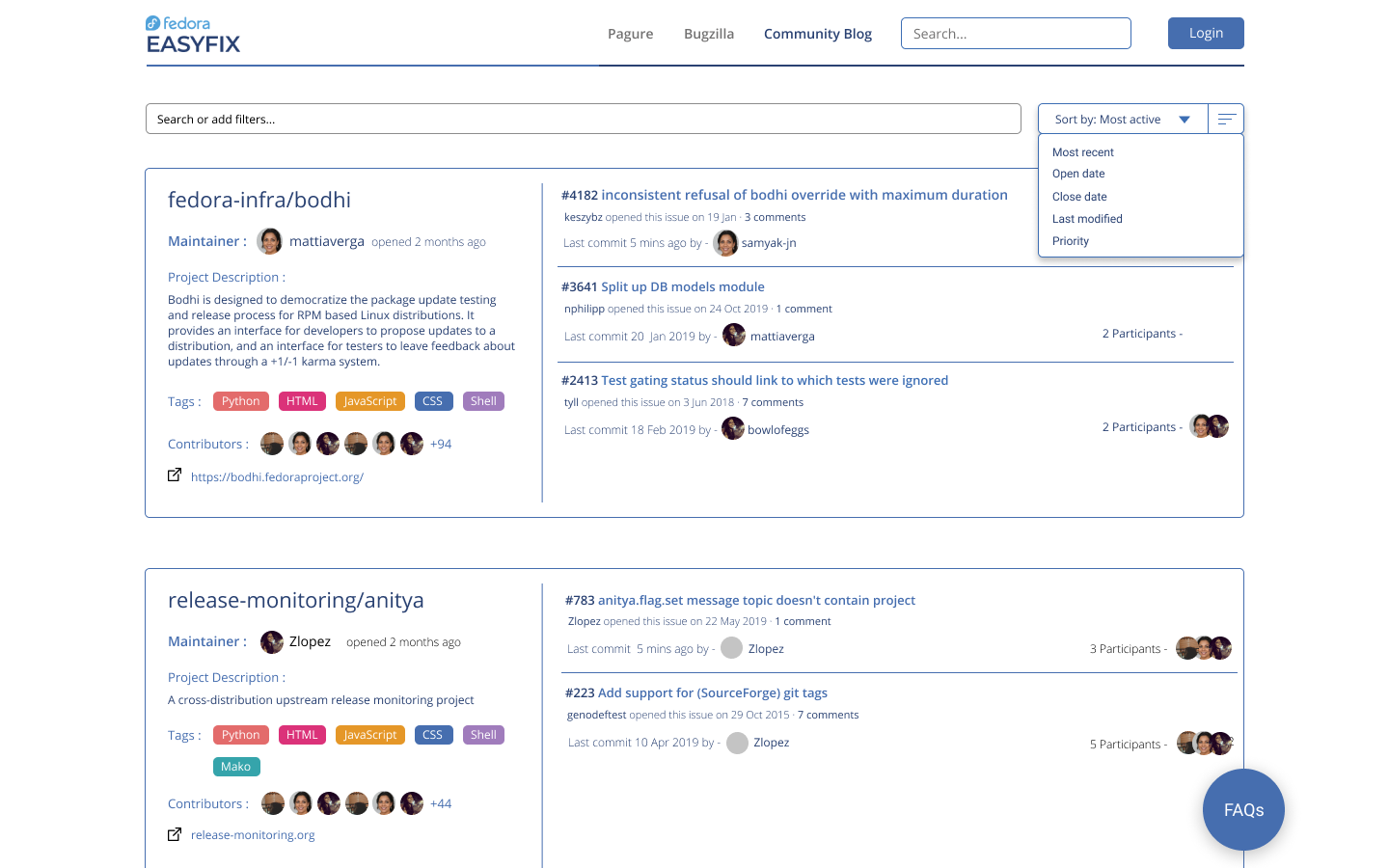
Task: Click bowlofeggs avatar on issue #2413
Action: [x=733, y=429]
